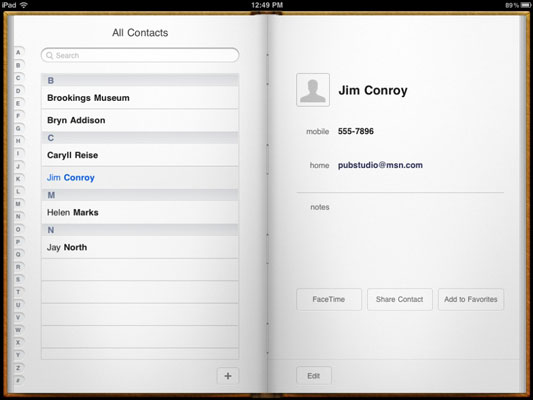Viewport: 533px width, 400px height.
Task: Jump to index tab Z
Action: (18, 368)
